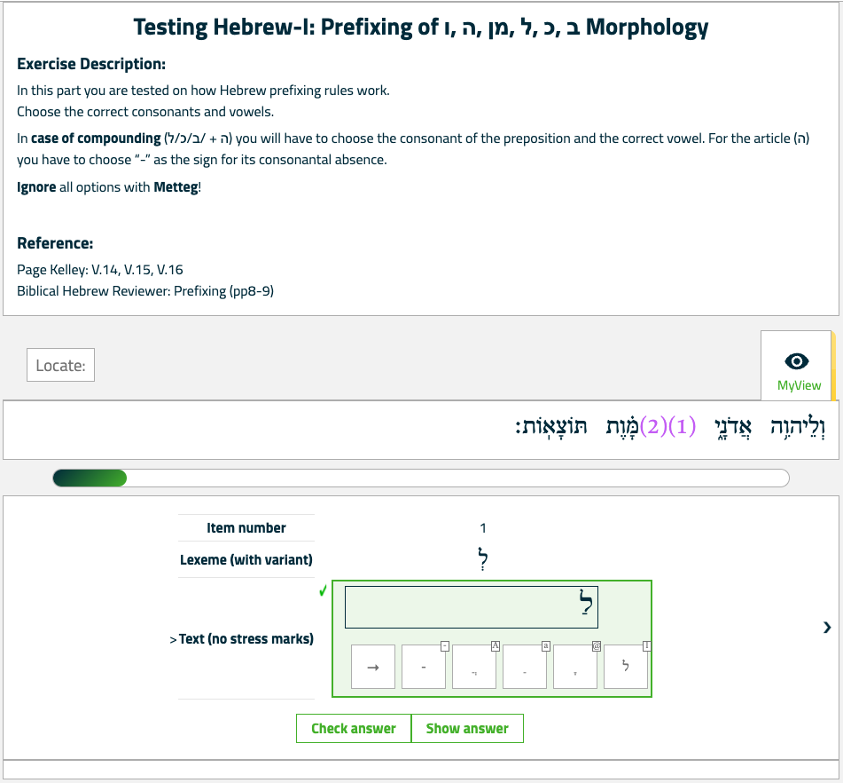
Task: Click the Hebrew word וליהוה in verse
Action: pyautogui.click(x=797, y=427)
